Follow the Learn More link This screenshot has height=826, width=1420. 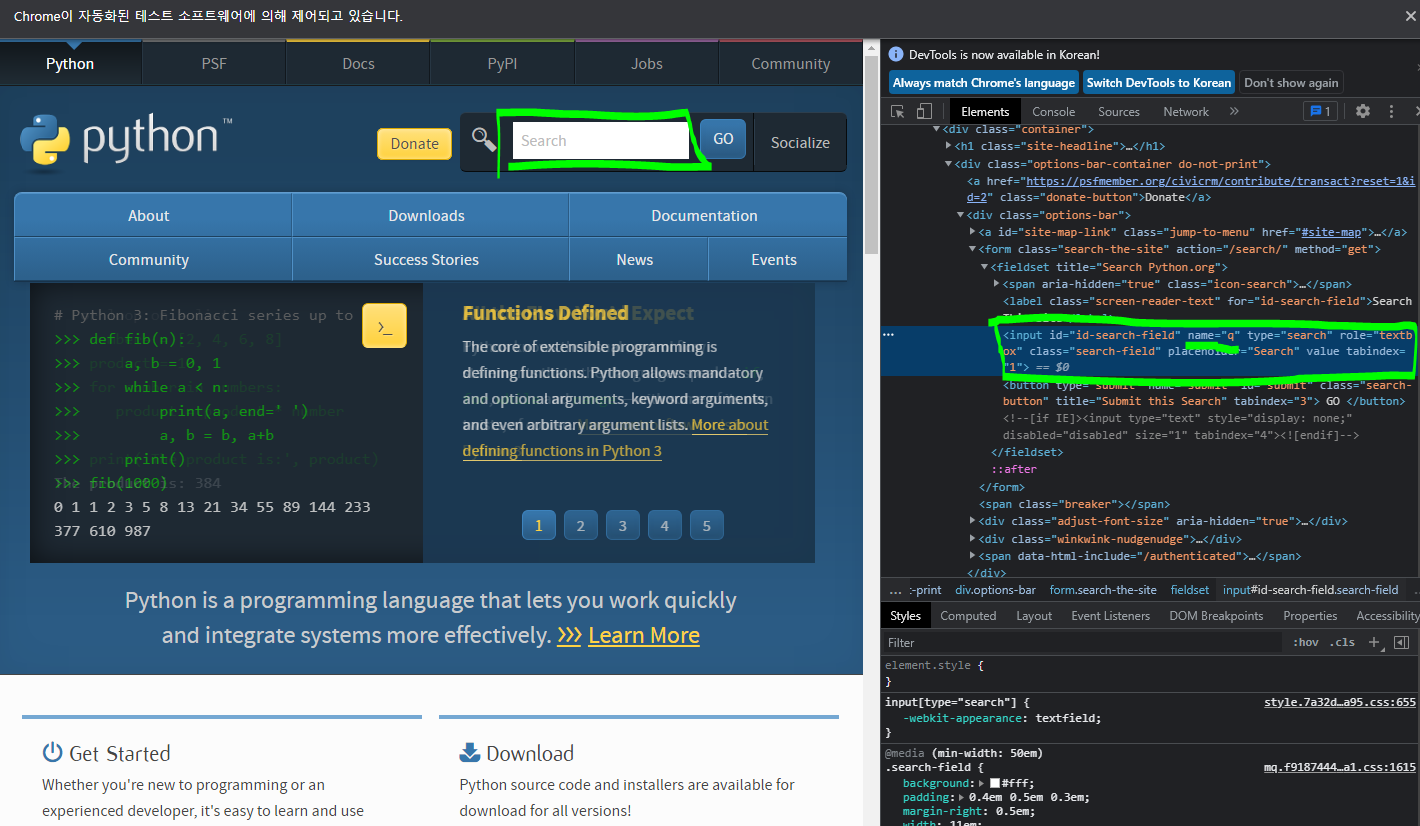tap(643, 635)
